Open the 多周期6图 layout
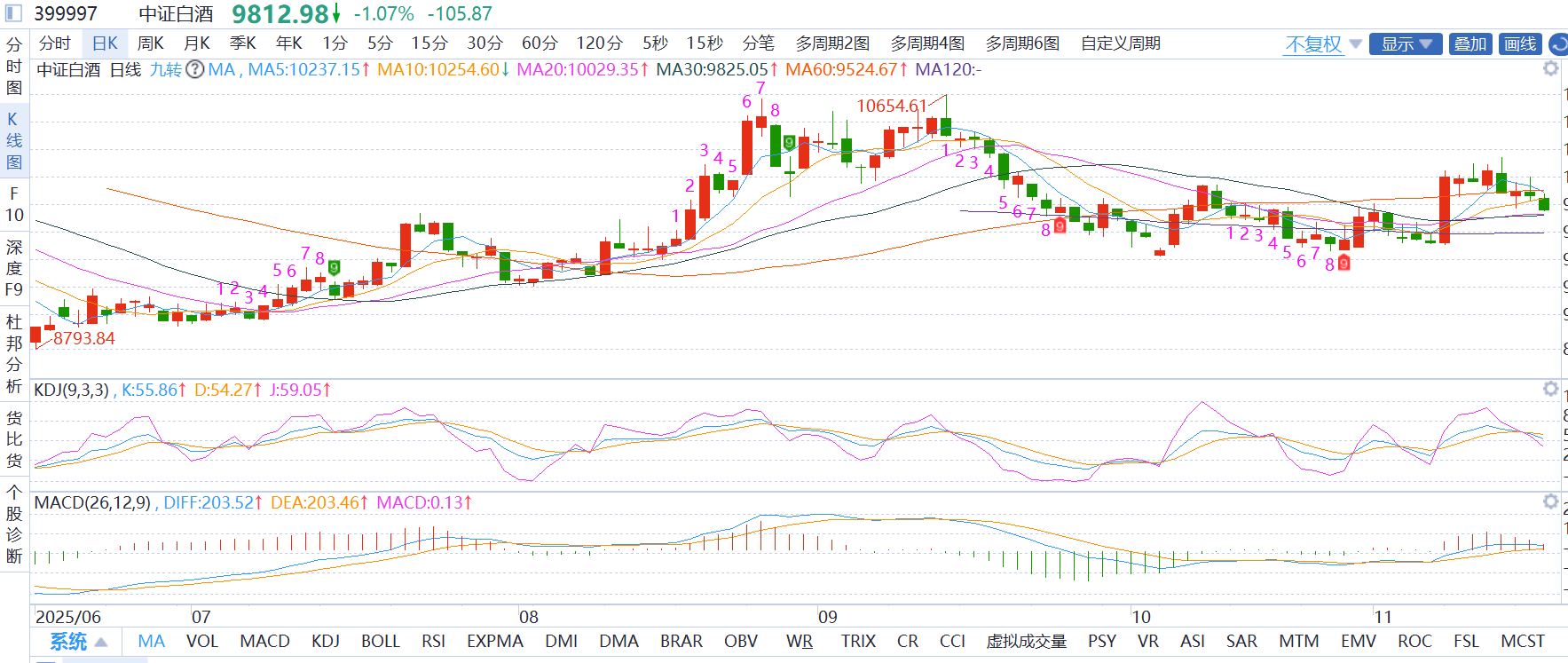 tap(1022, 43)
